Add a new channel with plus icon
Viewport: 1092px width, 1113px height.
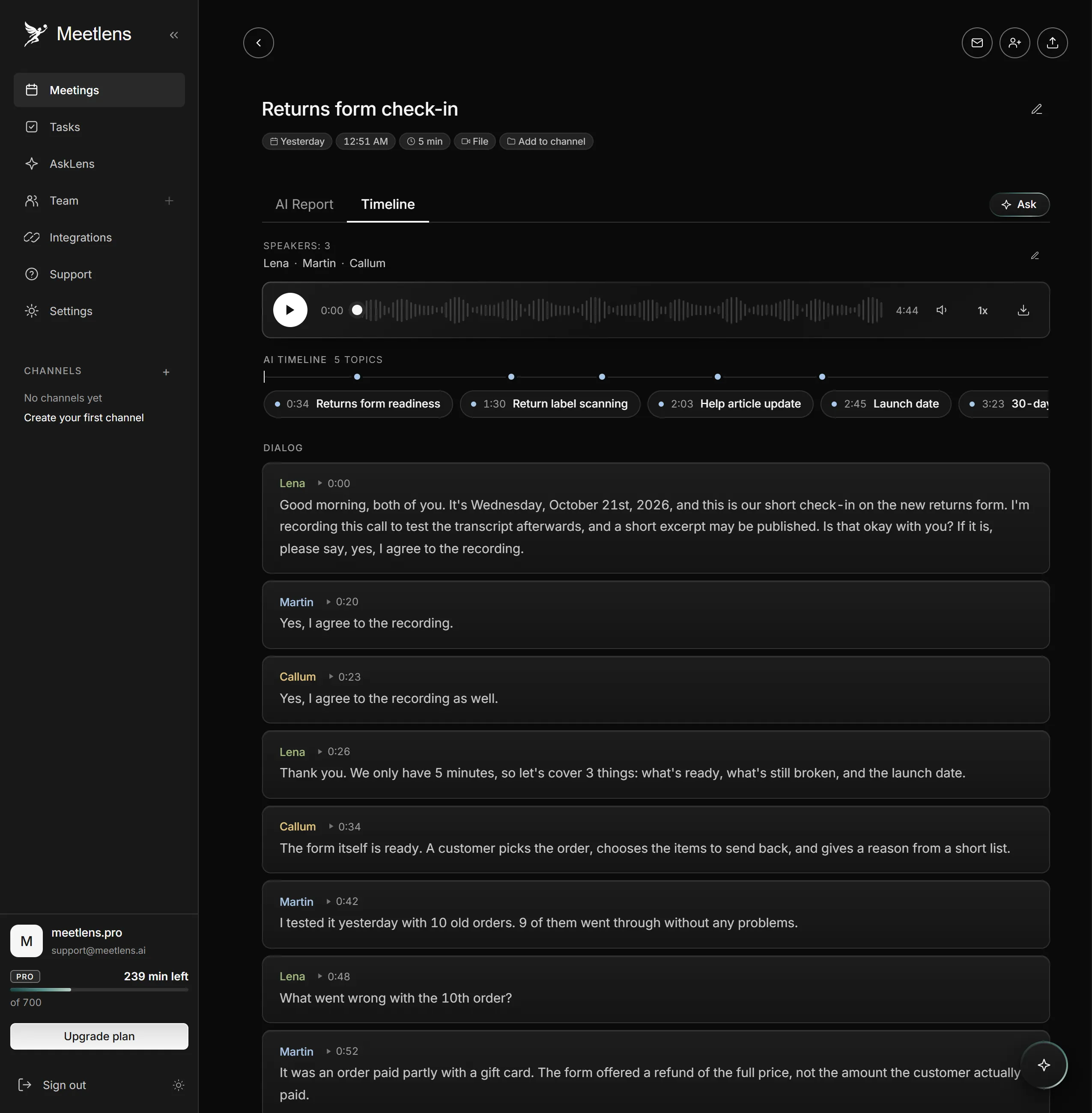[x=166, y=372]
